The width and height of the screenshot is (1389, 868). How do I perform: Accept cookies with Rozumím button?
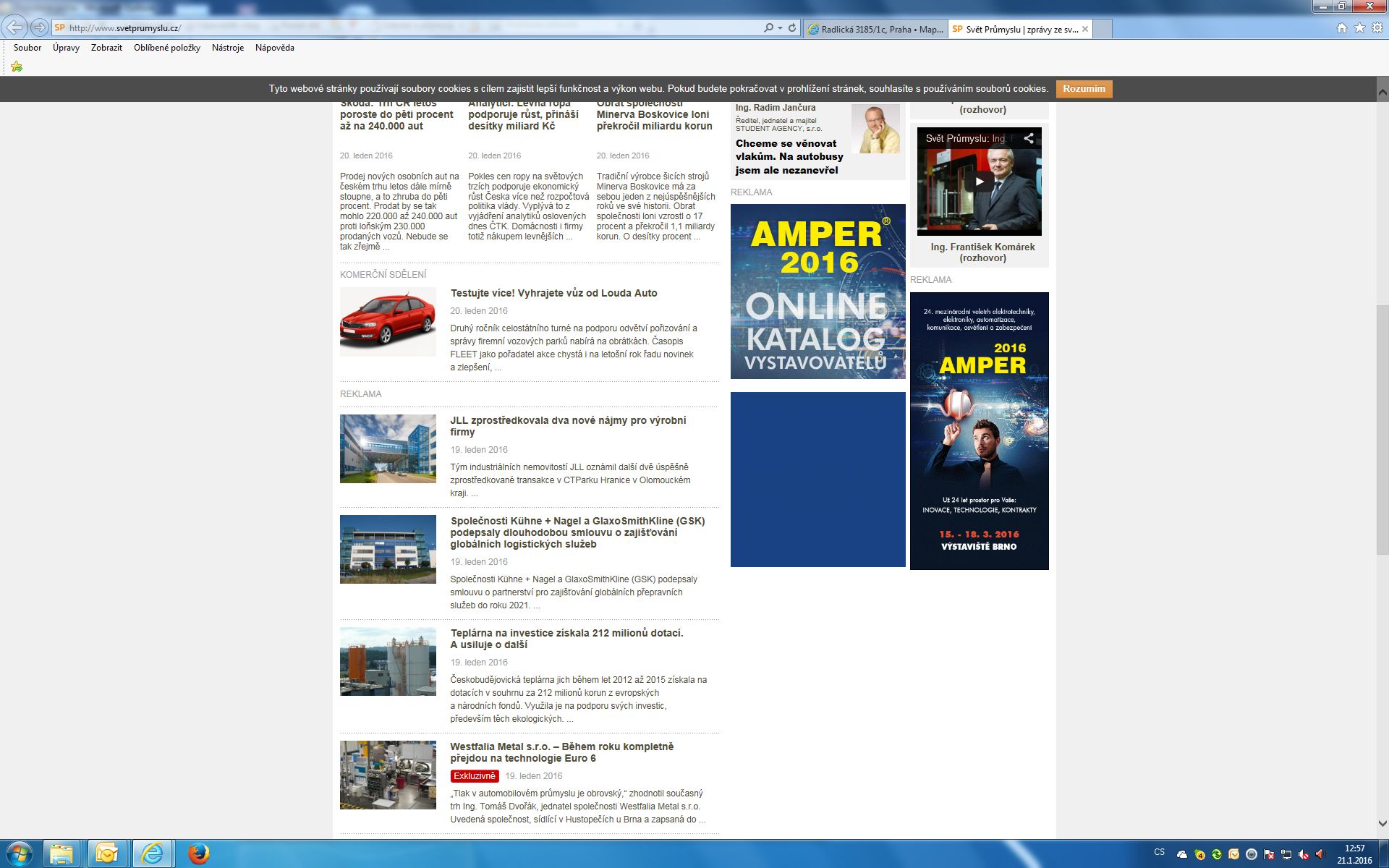tap(1084, 89)
